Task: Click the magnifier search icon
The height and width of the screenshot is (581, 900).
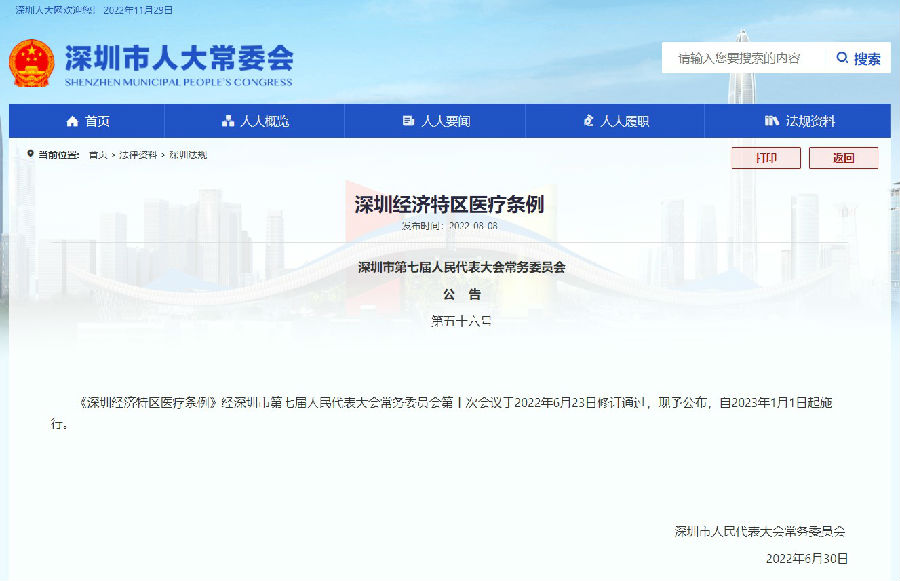Action: coord(842,58)
